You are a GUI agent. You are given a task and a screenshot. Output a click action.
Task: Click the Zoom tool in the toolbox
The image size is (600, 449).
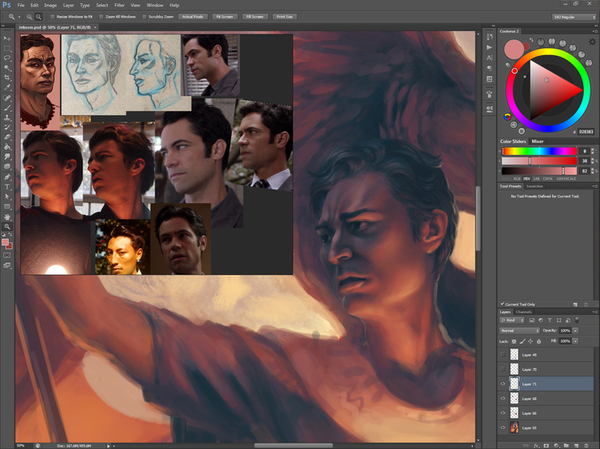(x=7, y=228)
